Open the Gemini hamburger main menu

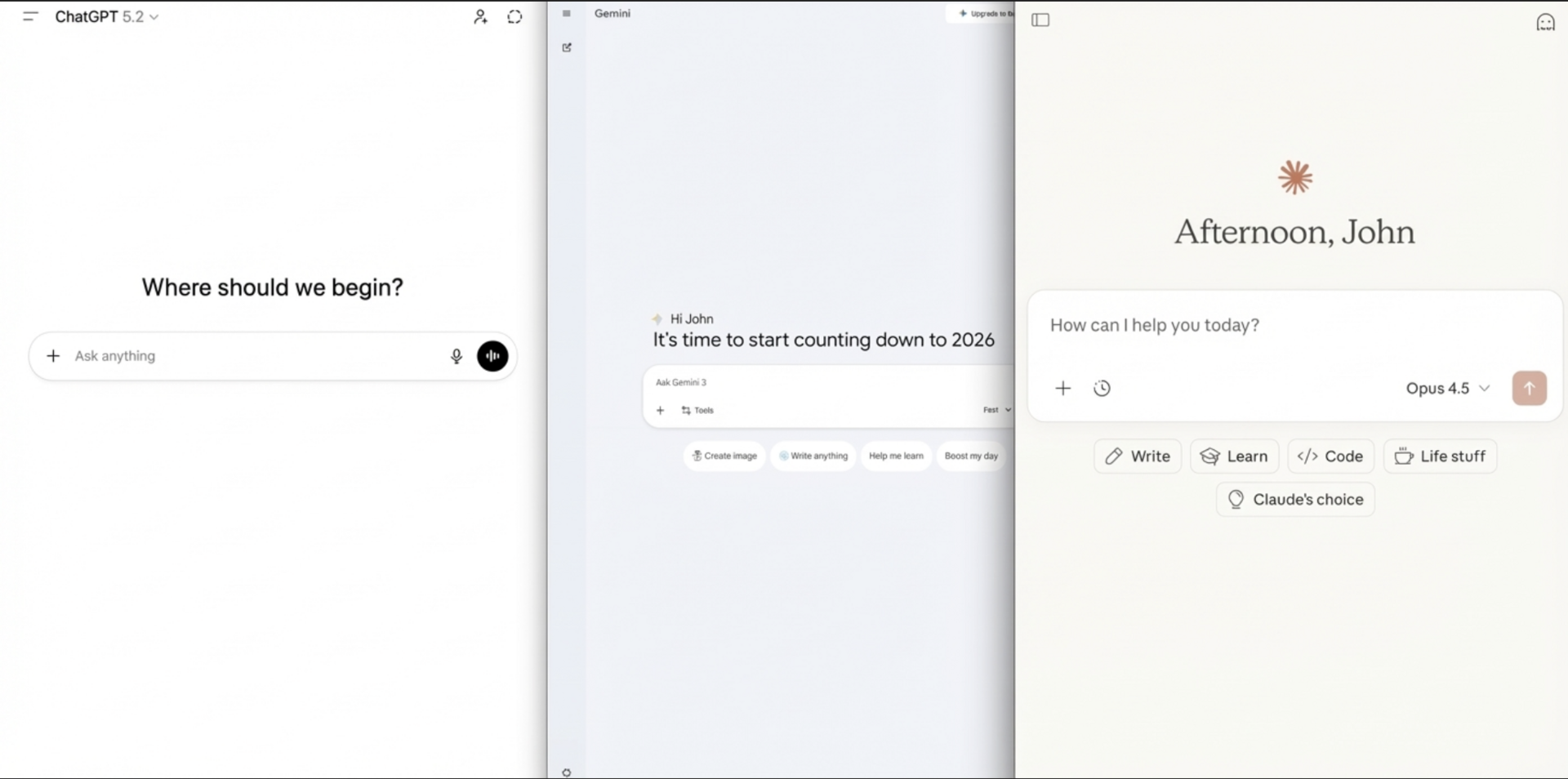pos(567,14)
